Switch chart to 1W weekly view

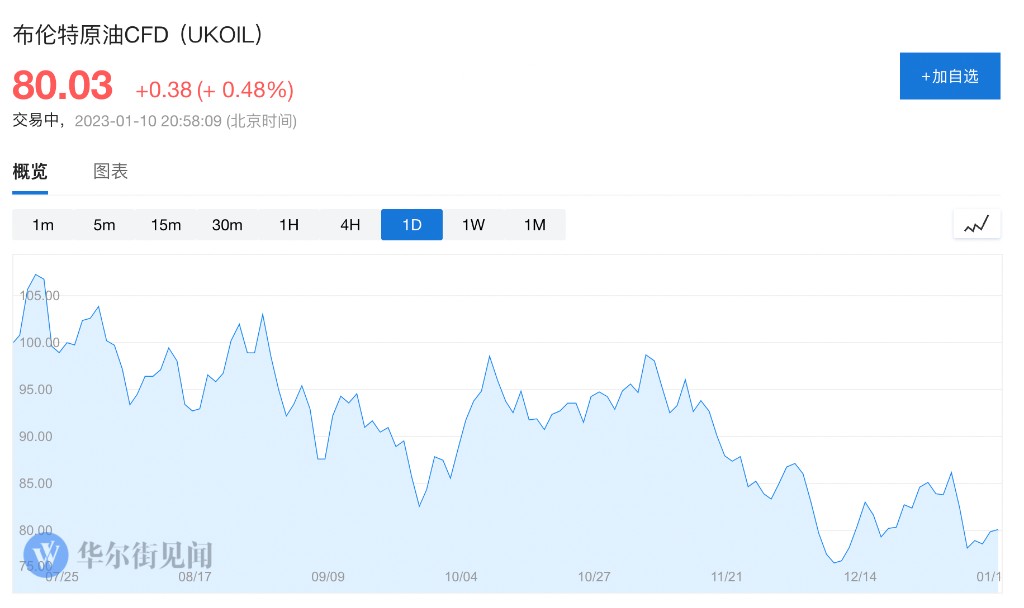point(473,225)
